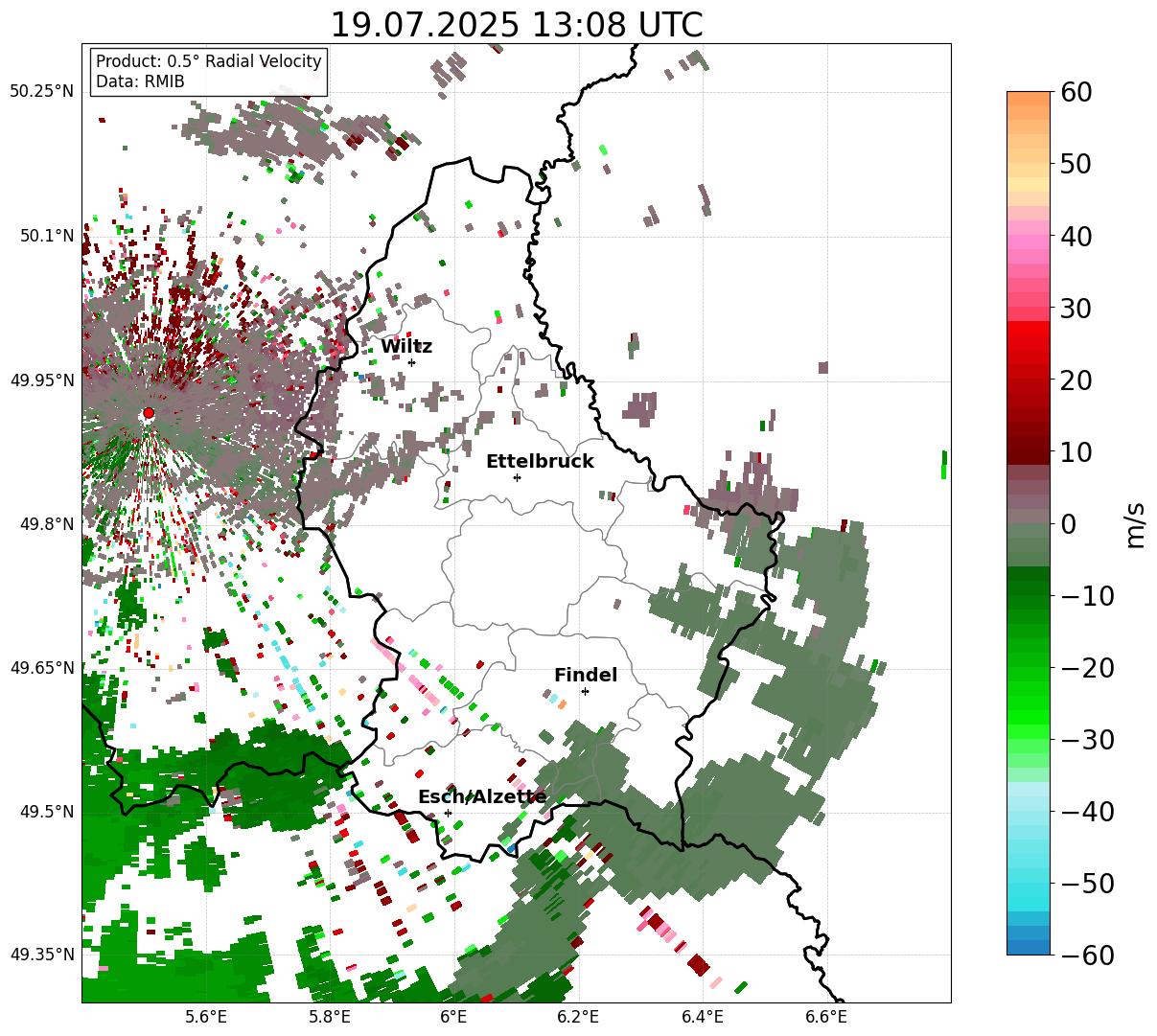Click the 49.5°N latitude tick label
Image resolution: width=1157 pixels, height=1036 pixels.
[x=46, y=812]
